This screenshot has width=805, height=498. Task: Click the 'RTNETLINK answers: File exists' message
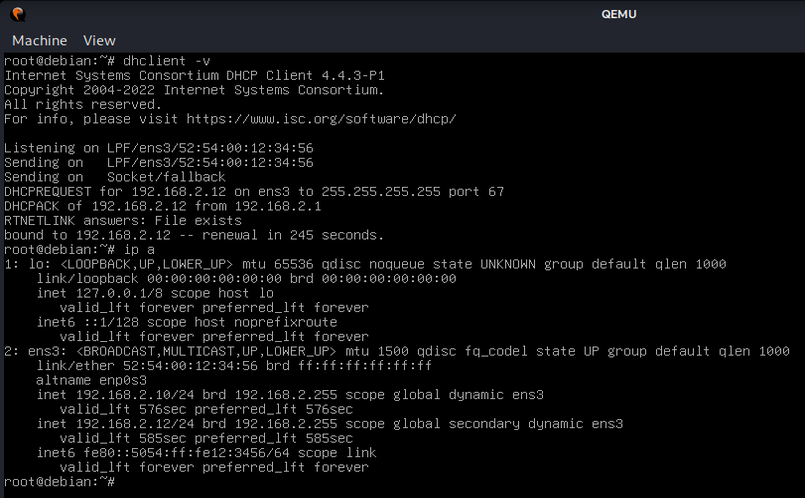[122, 220]
